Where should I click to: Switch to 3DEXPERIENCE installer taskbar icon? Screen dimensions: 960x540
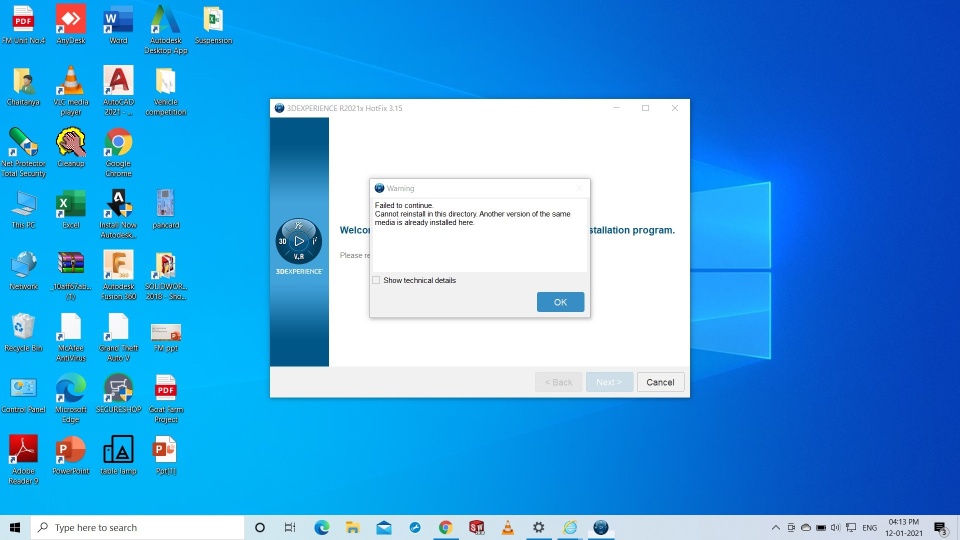click(601, 527)
